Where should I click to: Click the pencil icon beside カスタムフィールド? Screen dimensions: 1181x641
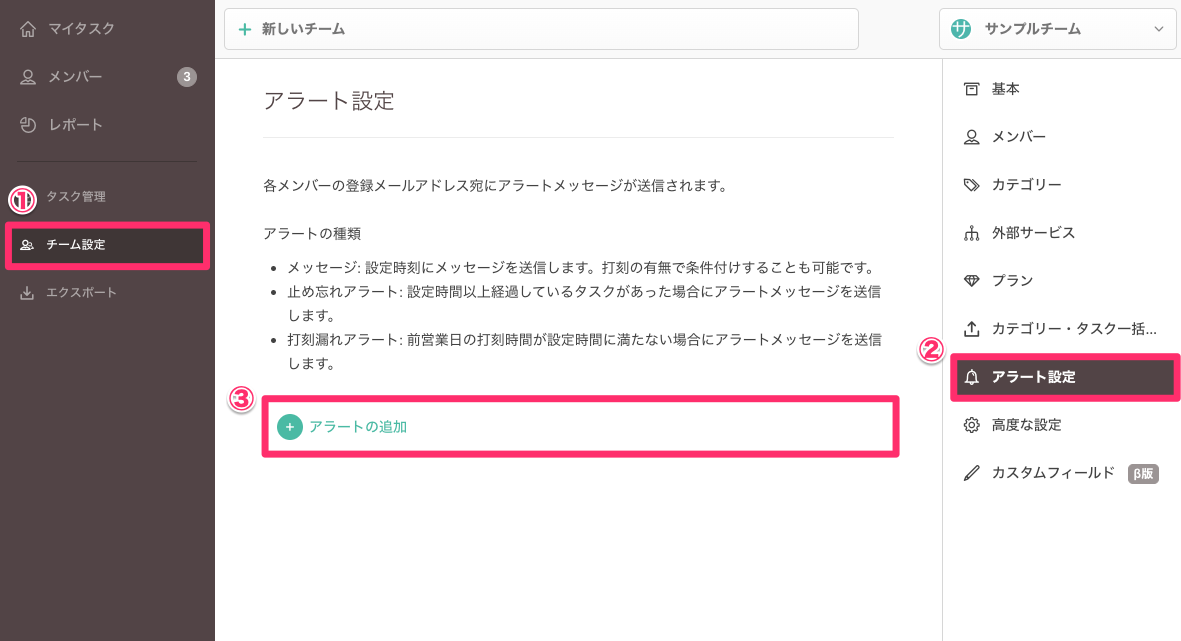971,473
